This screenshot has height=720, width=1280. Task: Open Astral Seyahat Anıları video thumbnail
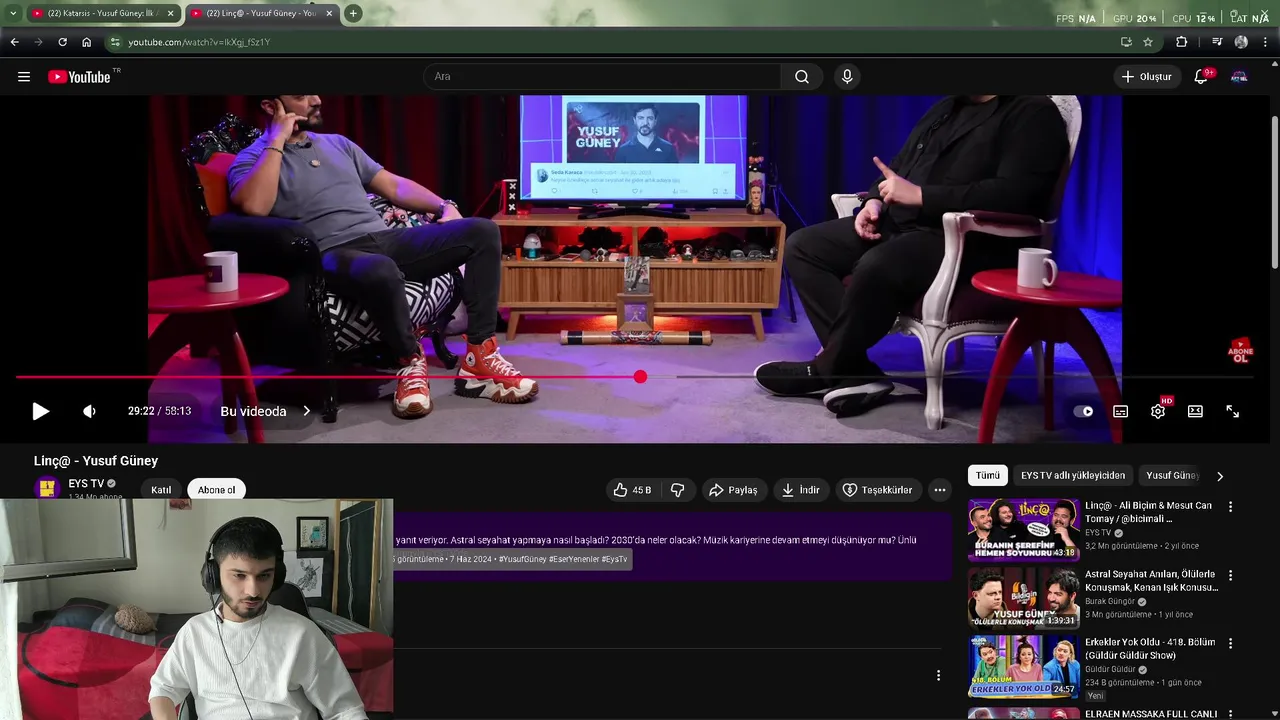pos(1023,597)
